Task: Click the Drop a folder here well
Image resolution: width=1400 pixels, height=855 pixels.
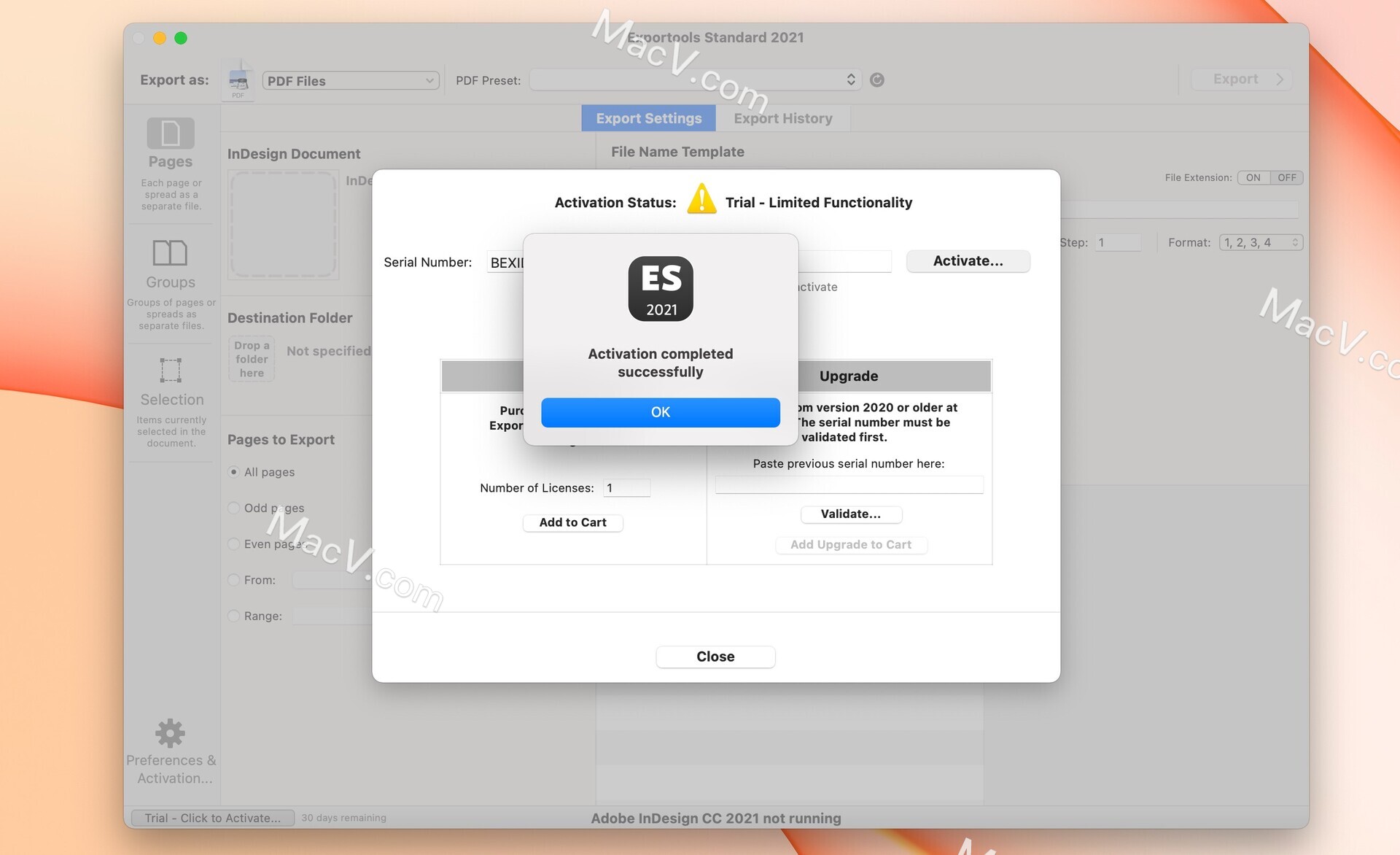Action: pos(252,359)
